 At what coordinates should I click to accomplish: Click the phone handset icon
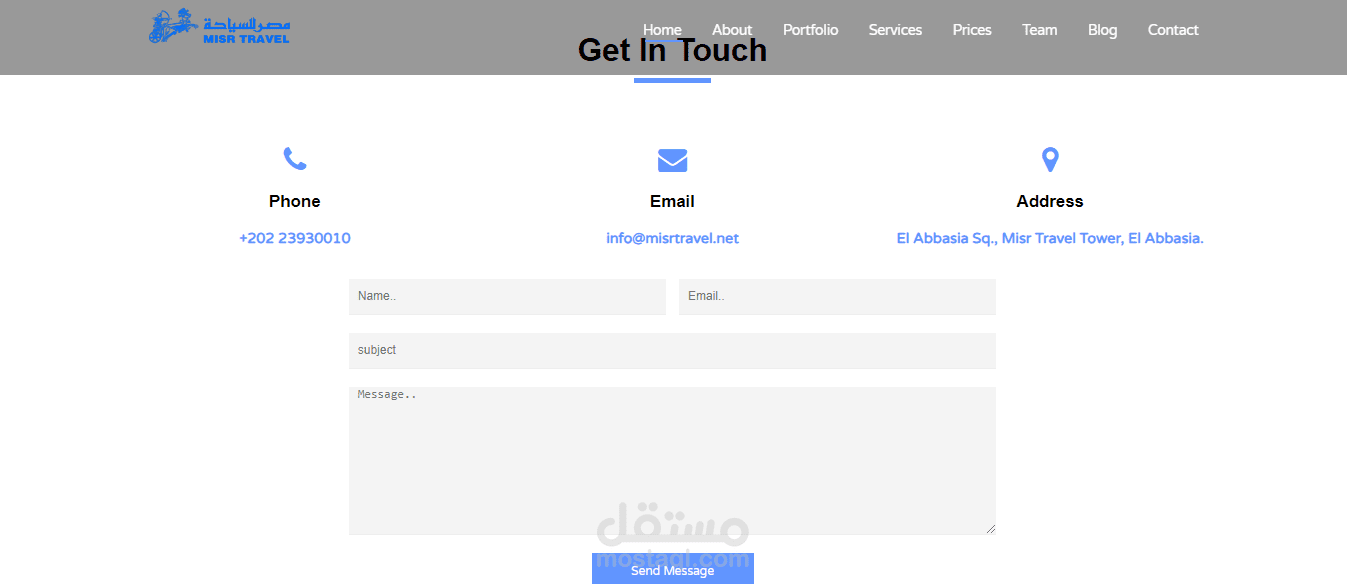(x=295, y=159)
